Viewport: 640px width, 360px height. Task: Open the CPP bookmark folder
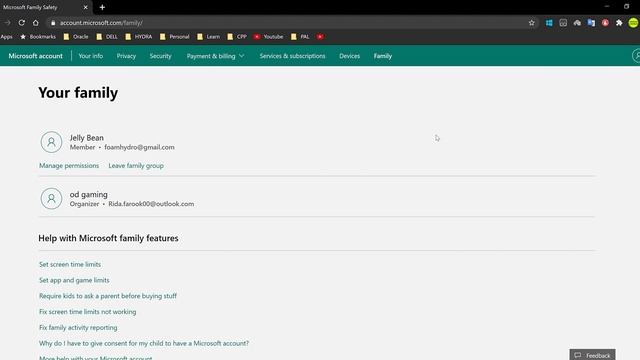[237, 37]
